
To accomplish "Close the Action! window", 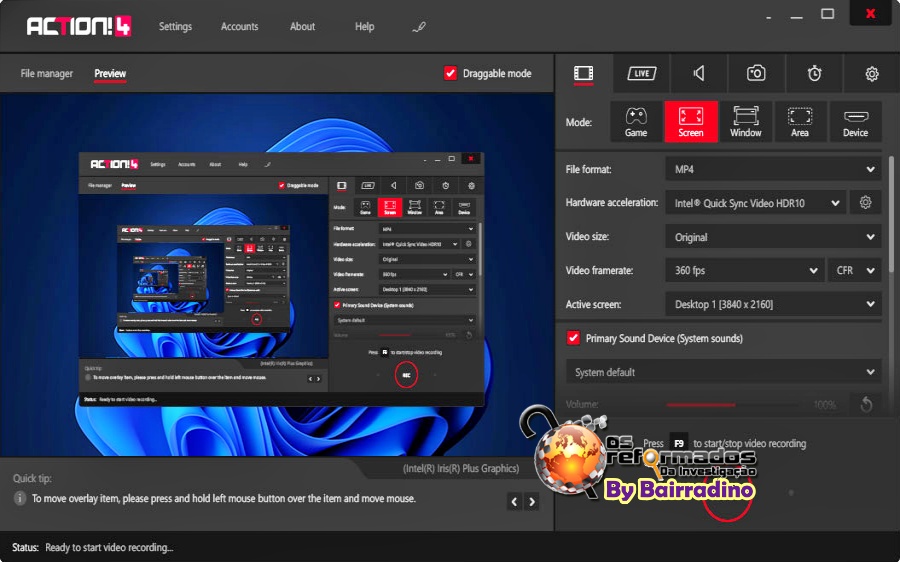I will tap(871, 13).
